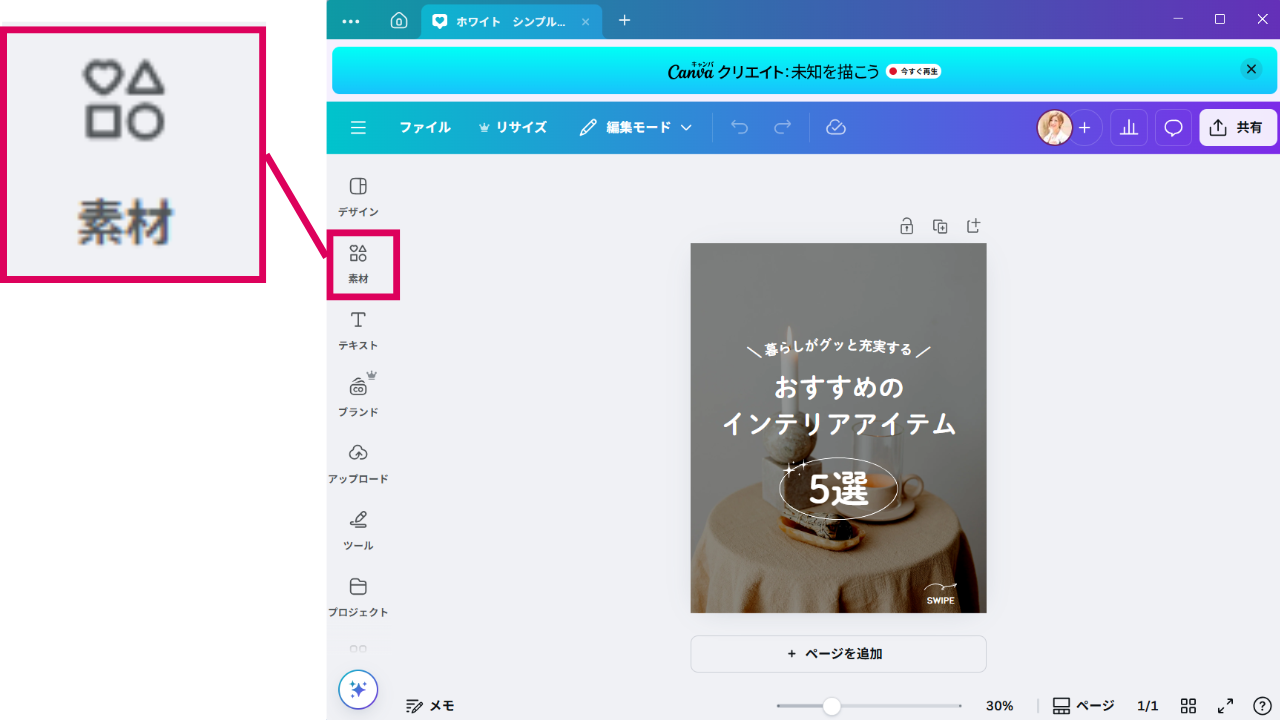Screen dimensions: 1280x720
Task: Expand the 編集モード dropdown
Action: coord(636,127)
